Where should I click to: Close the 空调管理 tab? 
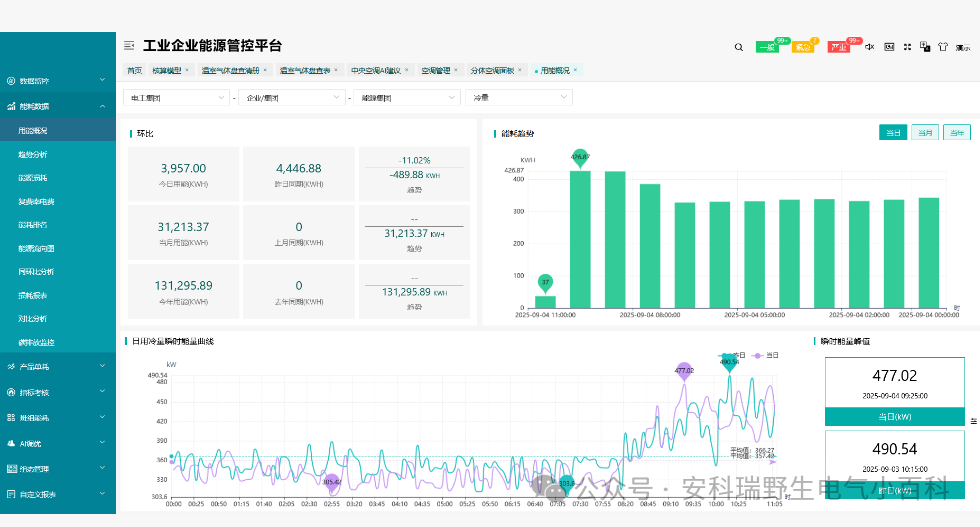click(x=456, y=70)
